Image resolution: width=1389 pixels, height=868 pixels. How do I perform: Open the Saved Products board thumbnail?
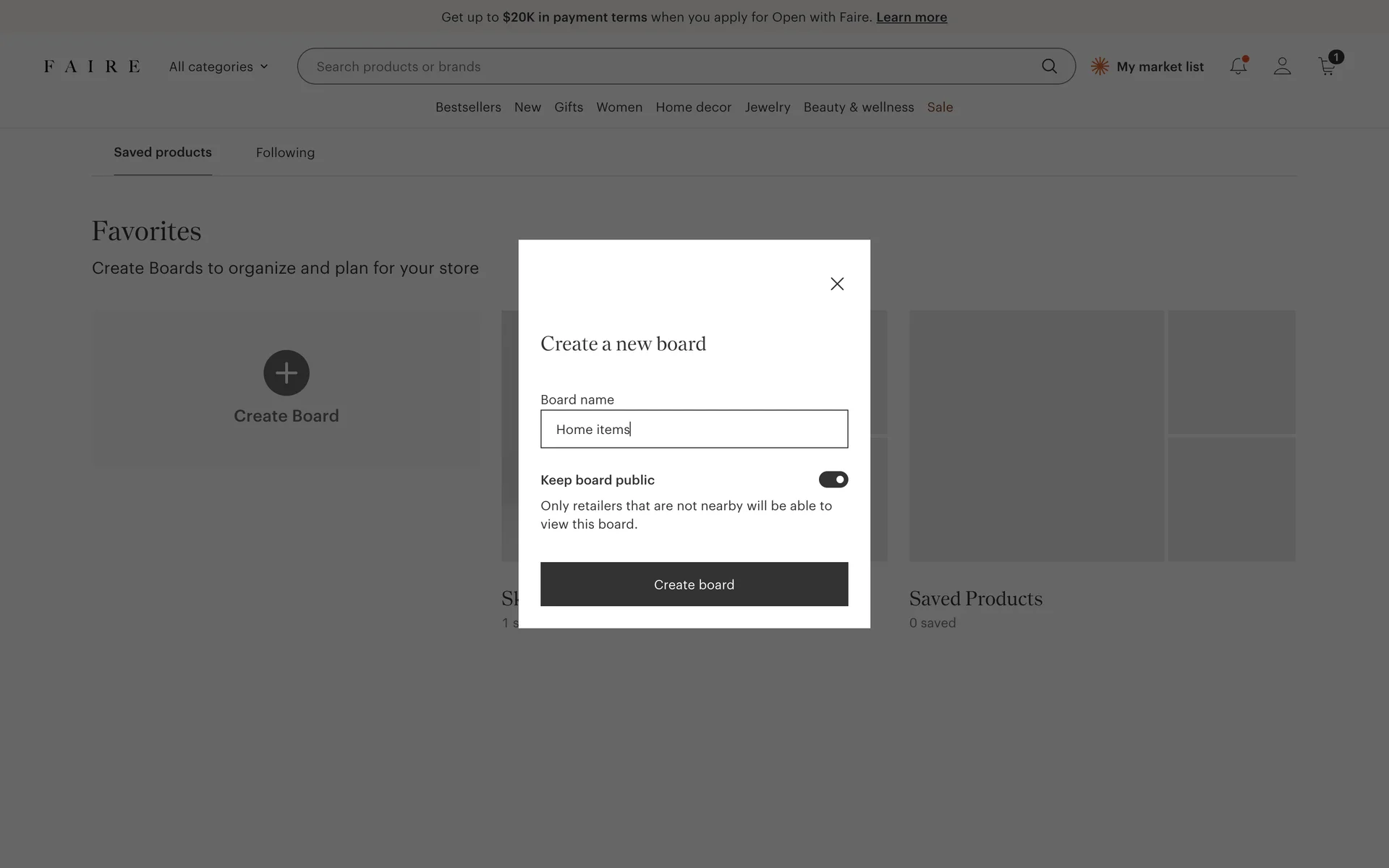click(1102, 436)
